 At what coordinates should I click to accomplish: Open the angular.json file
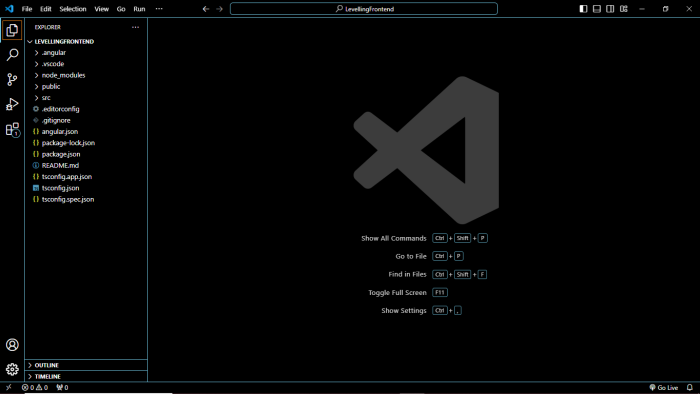point(86,132)
